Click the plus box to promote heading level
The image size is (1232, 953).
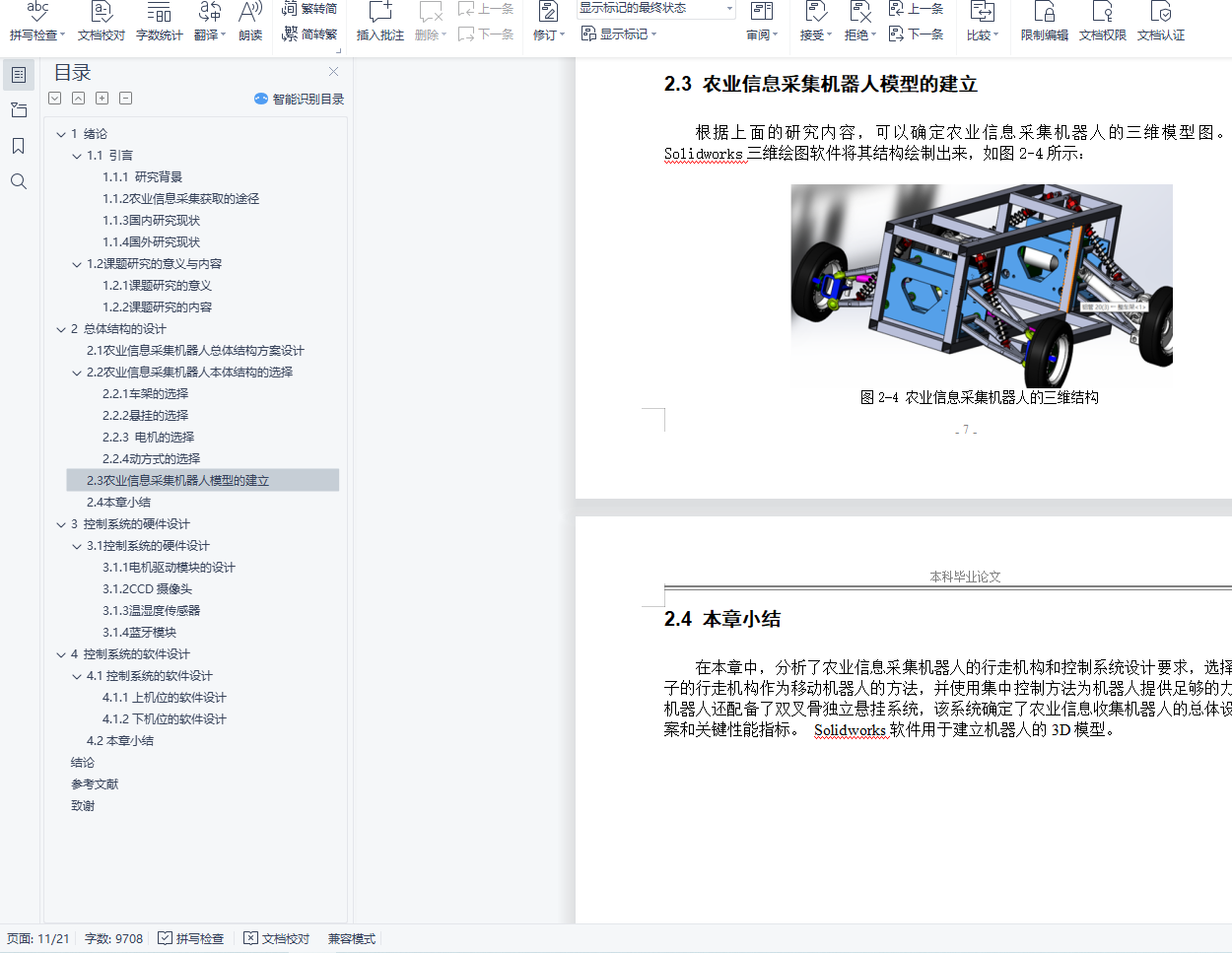pyautogui.click(x=103, y=99)
